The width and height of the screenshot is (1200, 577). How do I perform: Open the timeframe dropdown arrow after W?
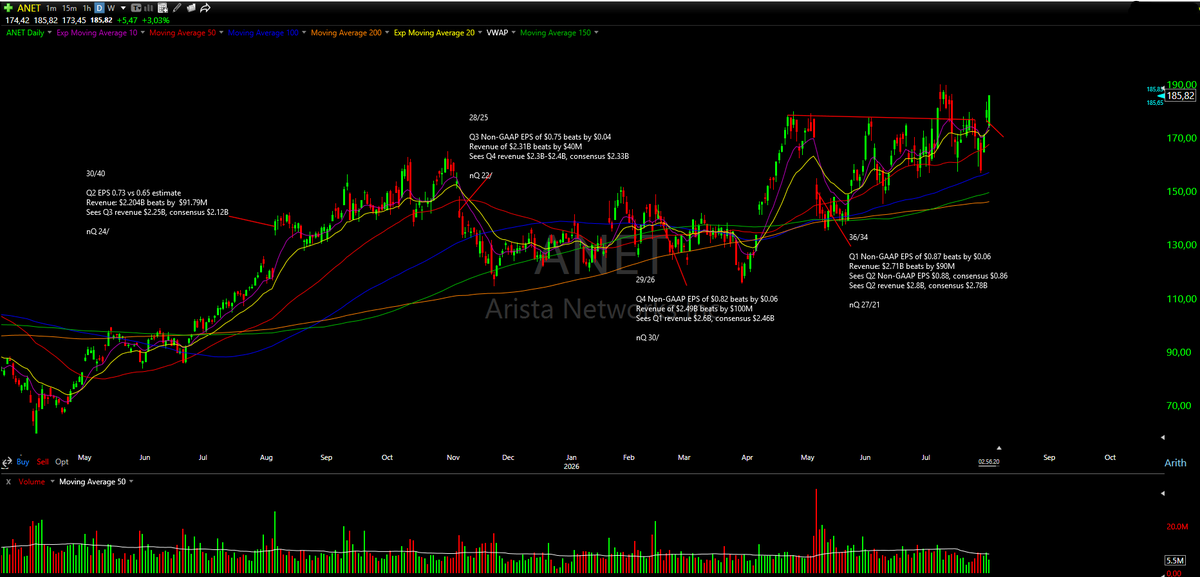(123, 8)
